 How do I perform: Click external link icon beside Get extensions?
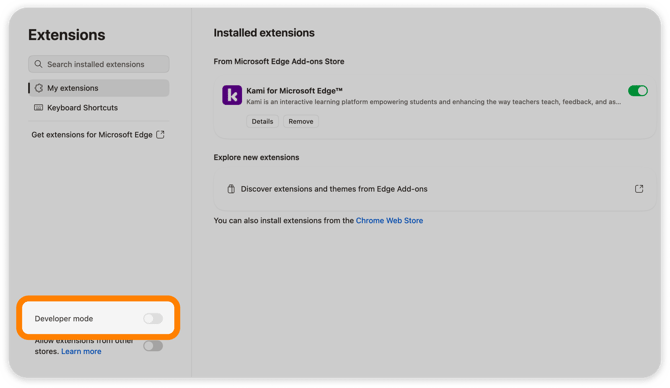tap(160, 135)
